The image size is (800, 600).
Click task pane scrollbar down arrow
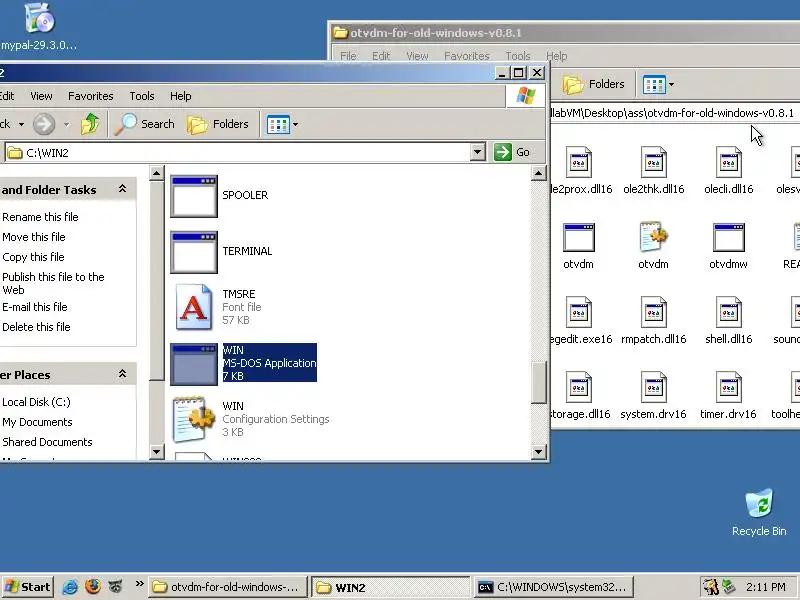pos(157,452)
